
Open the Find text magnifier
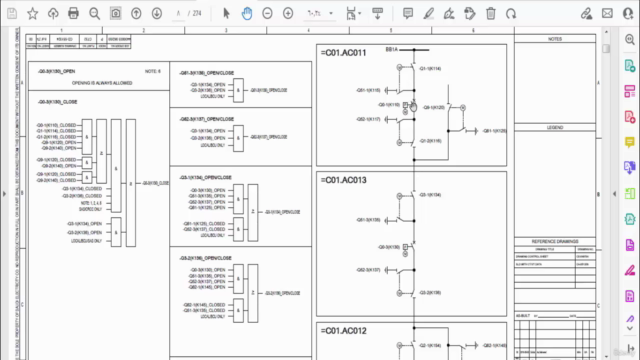pyautogui.click(x=95, y=13)
